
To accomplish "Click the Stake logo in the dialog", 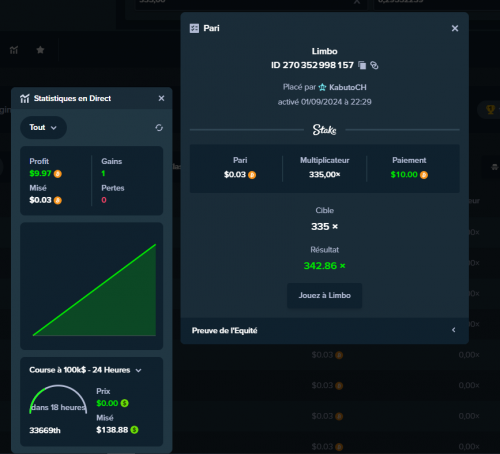I will (x=324, y=130).
